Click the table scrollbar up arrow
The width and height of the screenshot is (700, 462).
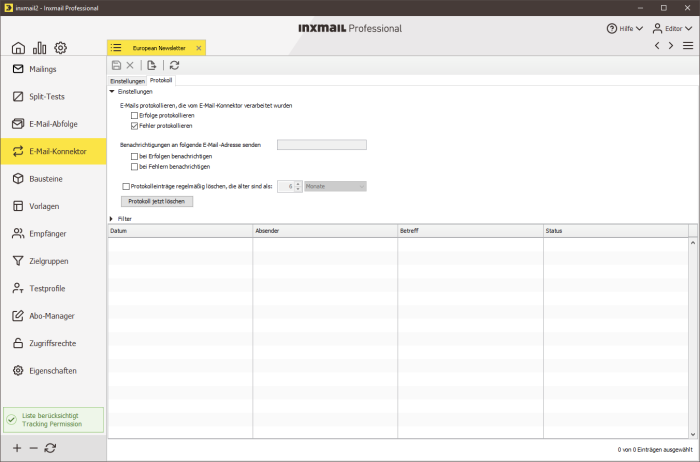(693, 243)
